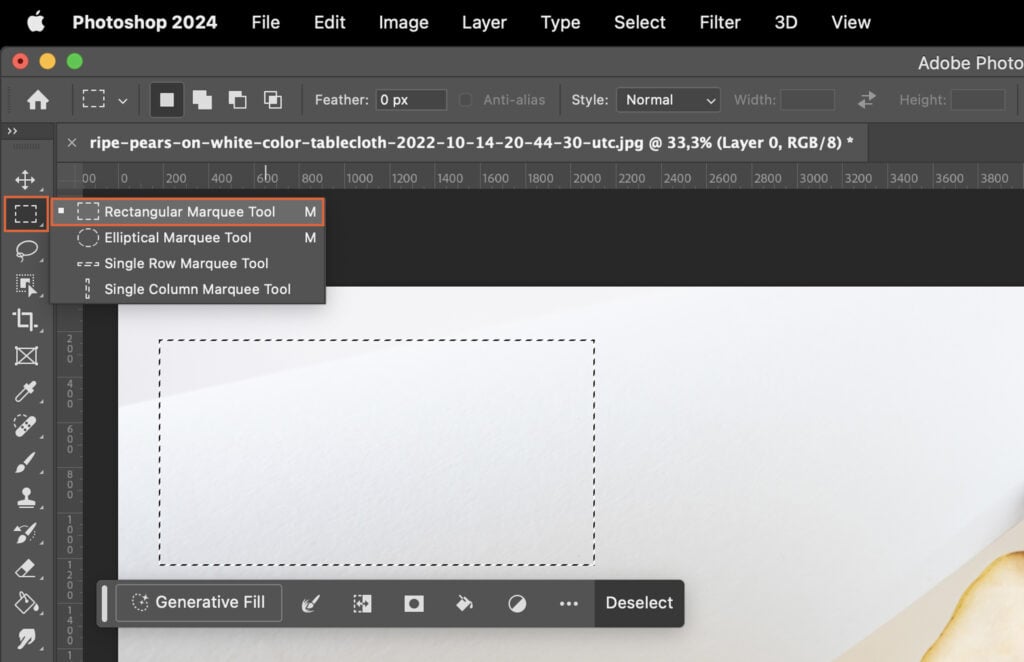Select the Clone Stamp tool
Screen dimensions: 1024x662
click(27, 498)
